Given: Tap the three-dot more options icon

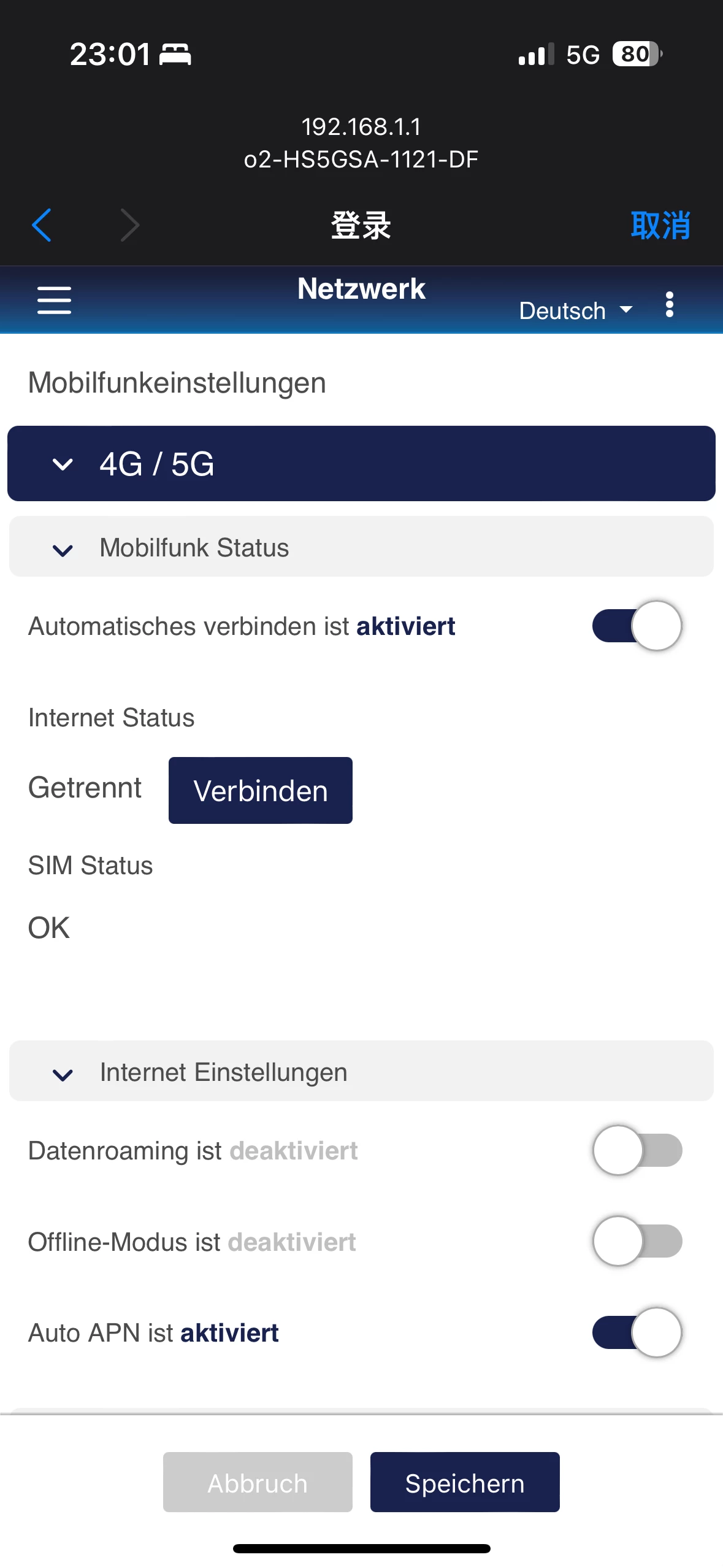Looking at the screenshot, I should point(669,304).
